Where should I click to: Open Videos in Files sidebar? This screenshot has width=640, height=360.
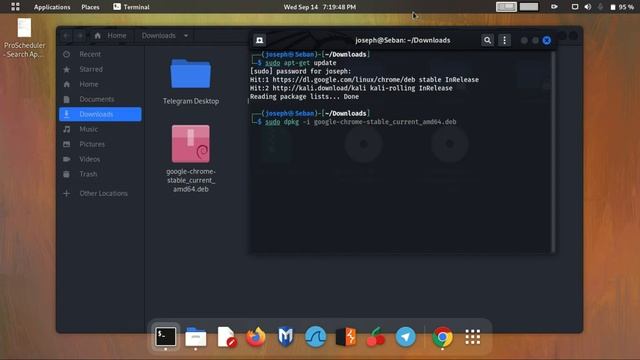pyautogui.click(x=100, y=159)
